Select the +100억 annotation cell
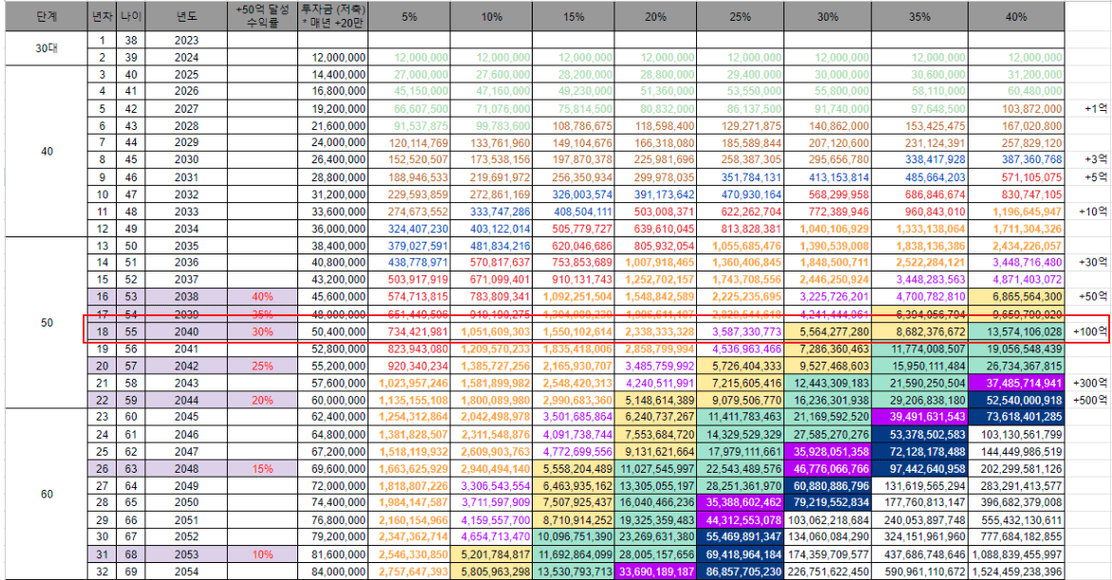The height and width of the screenshot is (580, 1112). pyautogui.click(x=1089, y=332)
